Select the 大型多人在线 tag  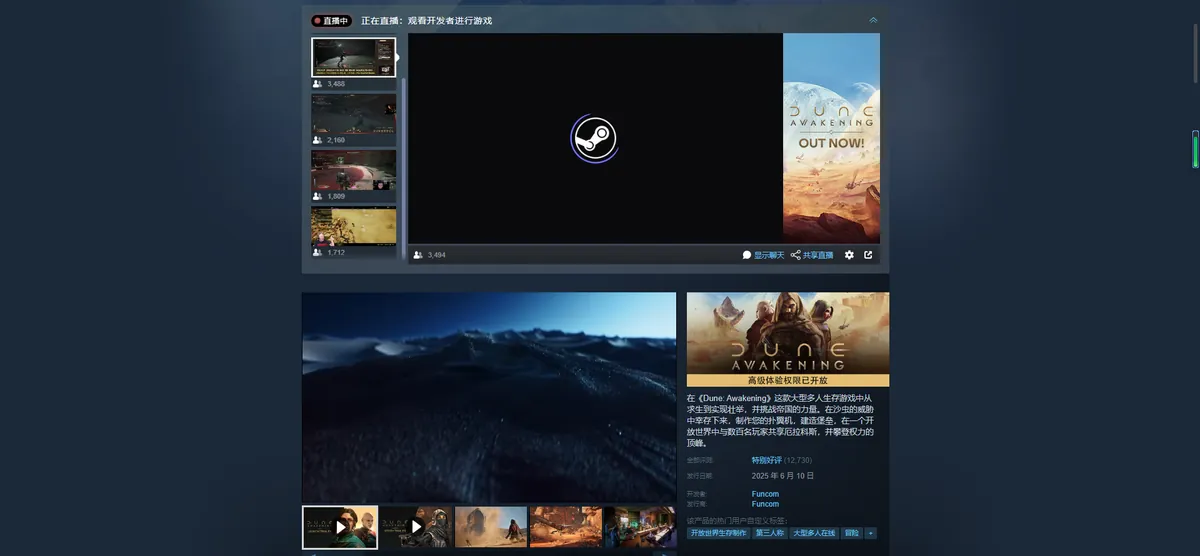coord(814,533)
